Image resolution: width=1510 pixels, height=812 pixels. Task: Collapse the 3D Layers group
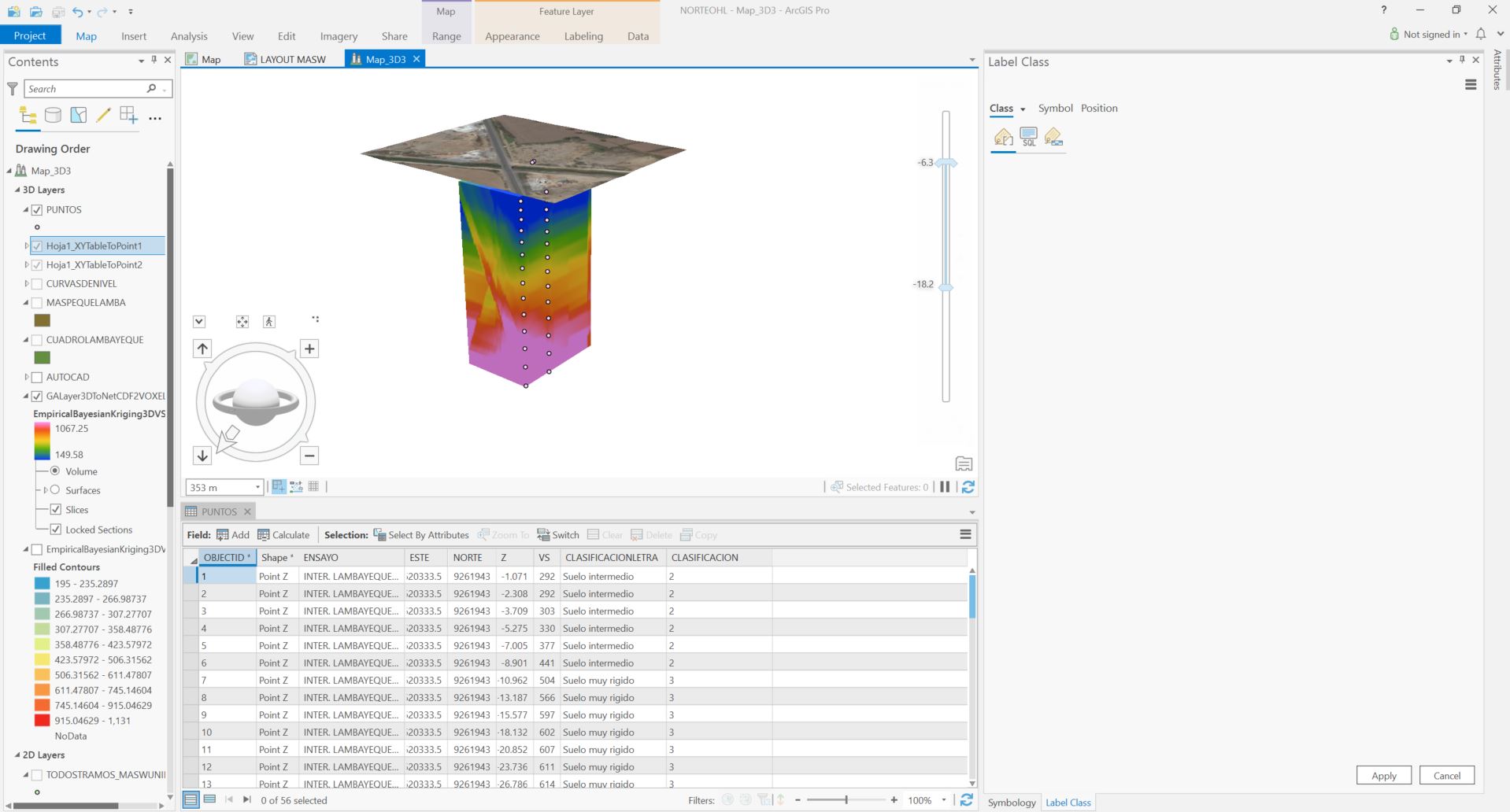(17, 190)
